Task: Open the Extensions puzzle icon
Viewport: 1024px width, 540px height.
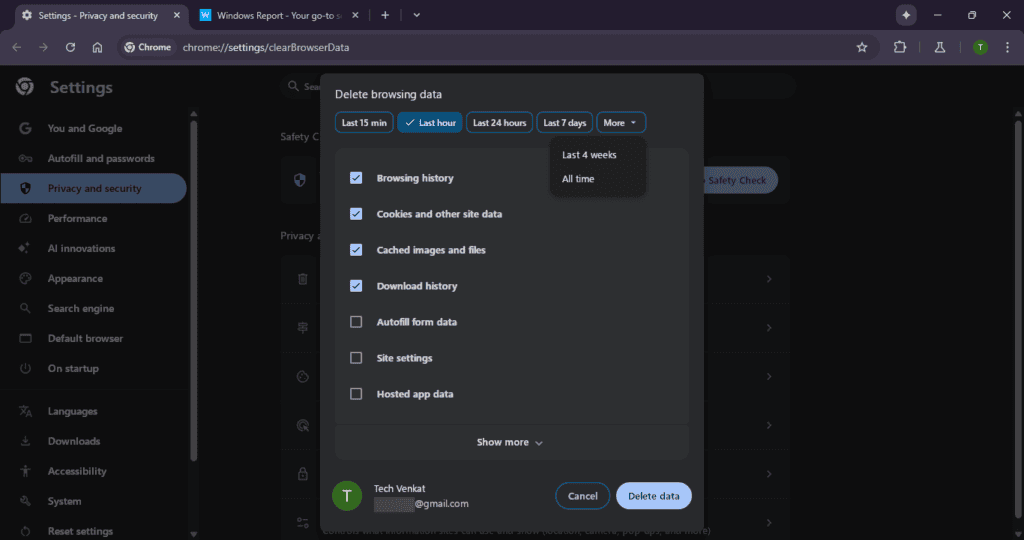Action: [899, 47]
